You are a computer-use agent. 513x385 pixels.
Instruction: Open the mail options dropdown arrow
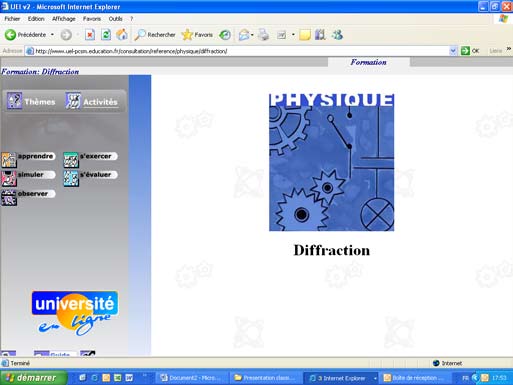point(252,35)
